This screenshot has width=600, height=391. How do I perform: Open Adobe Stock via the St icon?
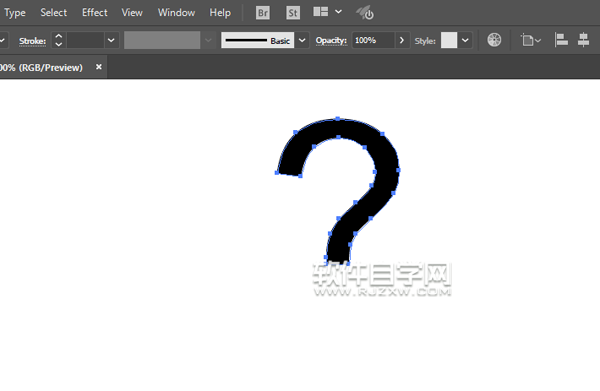point(293,13)
